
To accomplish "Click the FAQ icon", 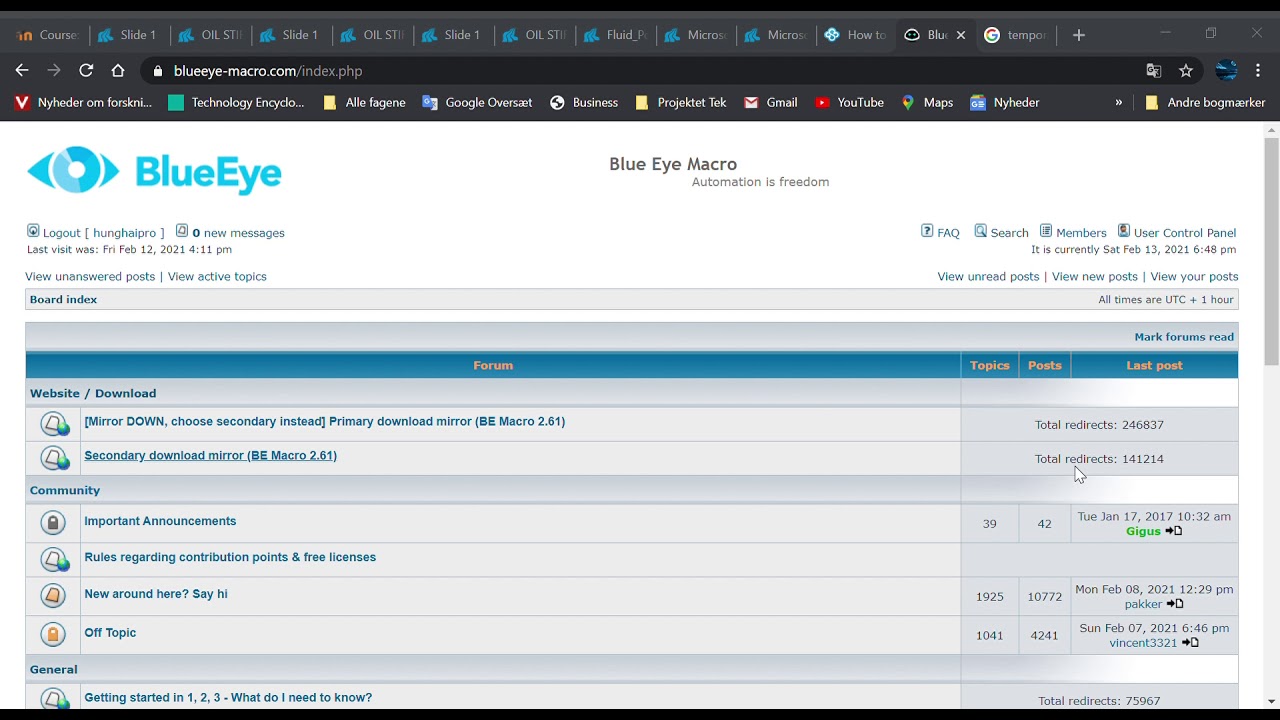I will [x=927, y=231].
